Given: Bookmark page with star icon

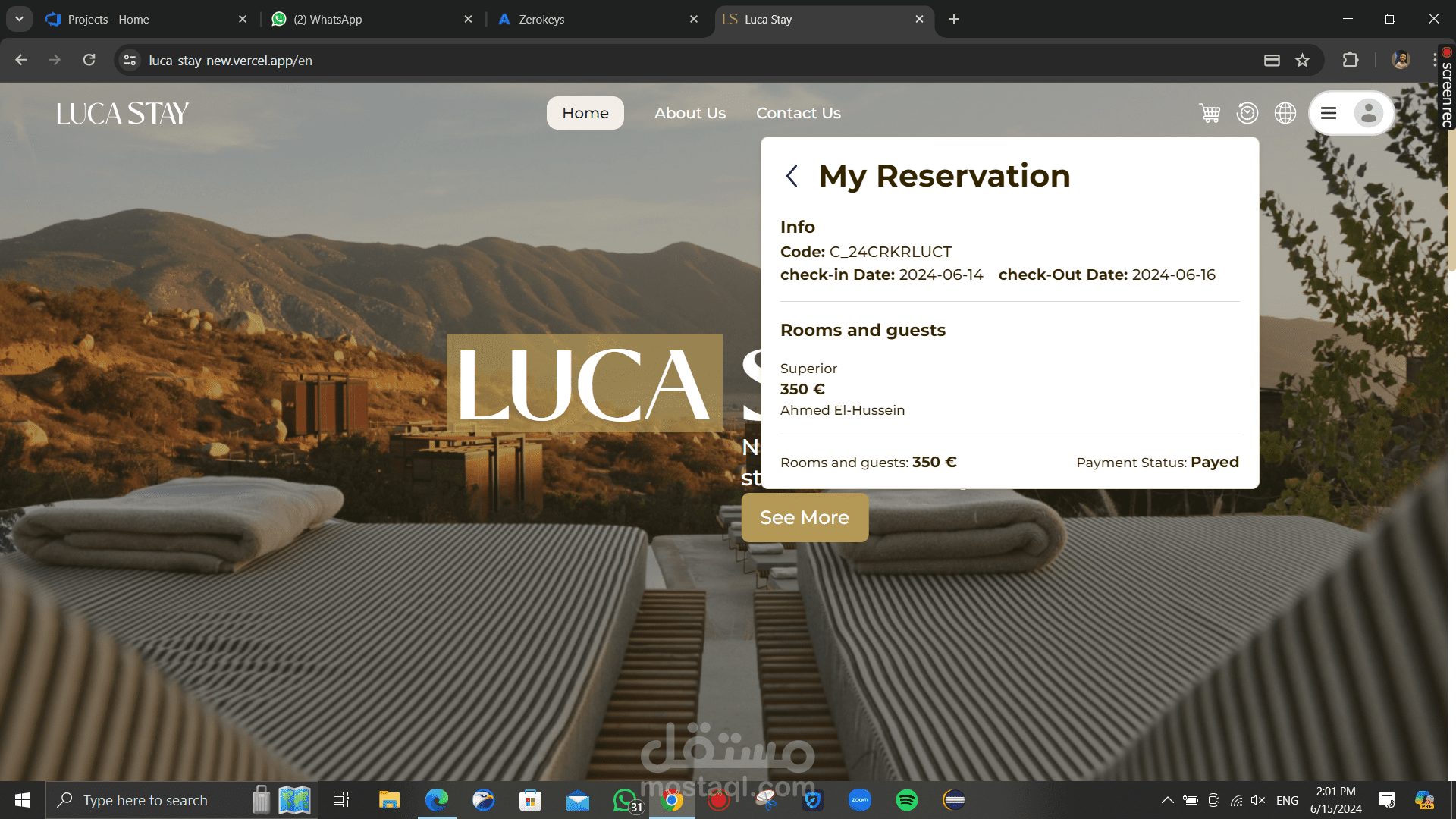Looking at the screenshot, I should (1302, 61).
